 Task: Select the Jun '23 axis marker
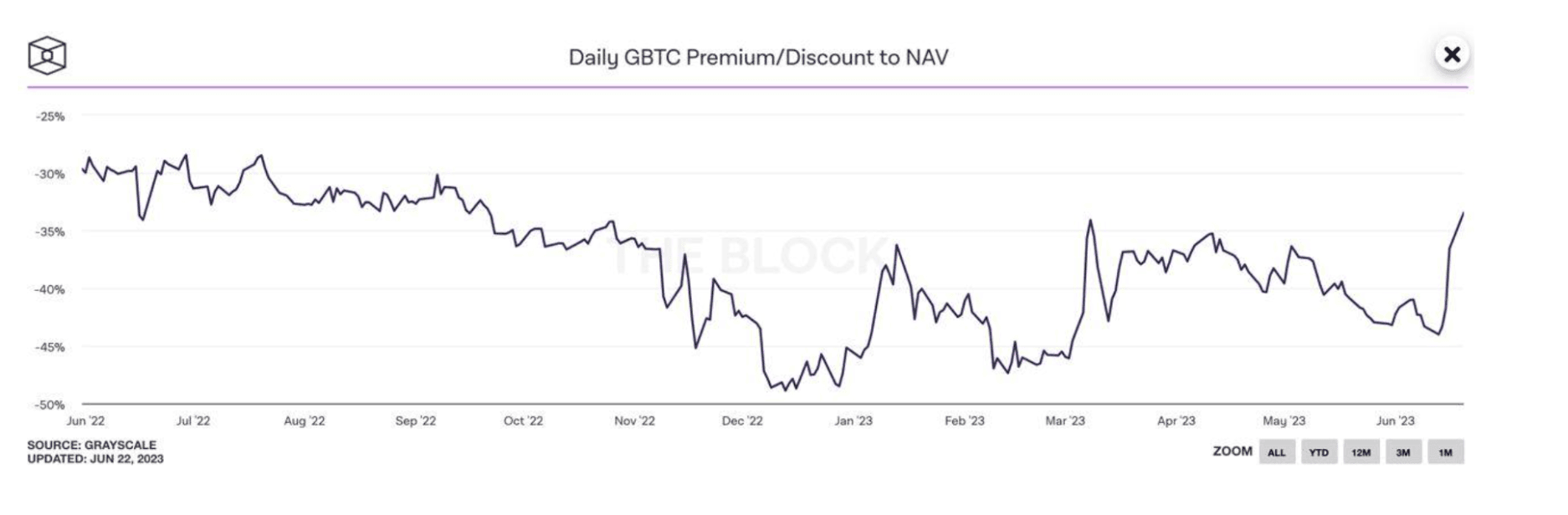point(1395,421)
